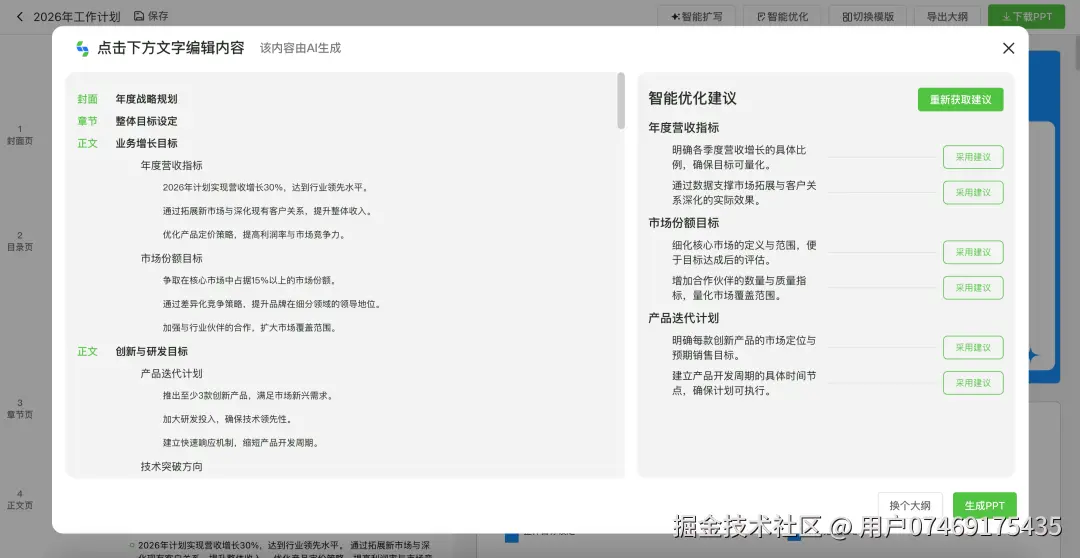The width and height of the screenshot is (1080, 558).
Task: Click the green 生成PPT button
Action: [984, 506]
